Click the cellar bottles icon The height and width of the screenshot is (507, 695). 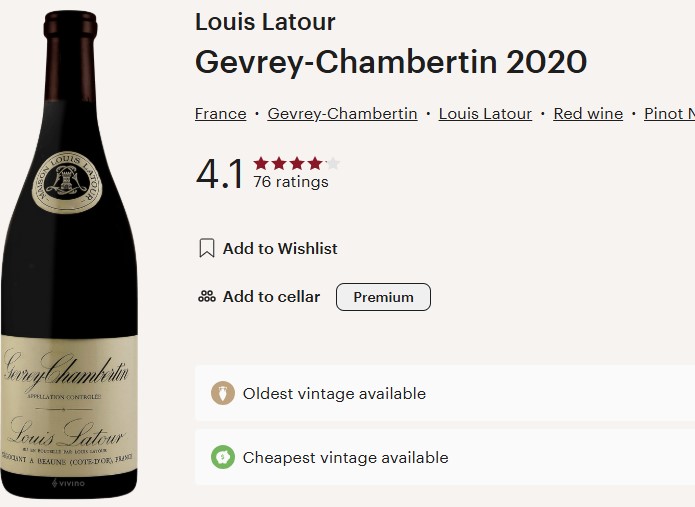(207, 297)
